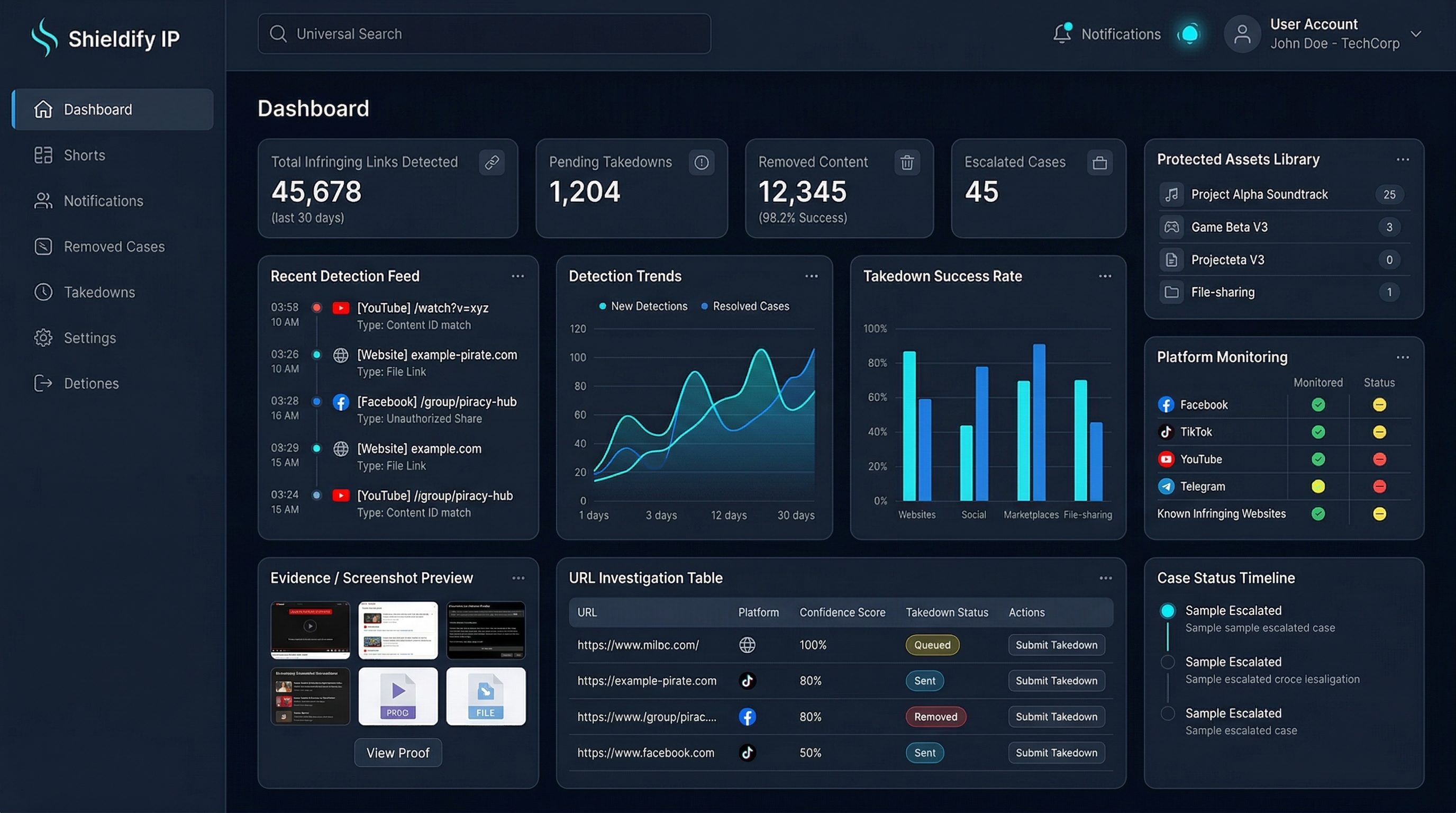
Task: Click the New Detections legend swatch
Action: tap(602, 306)
